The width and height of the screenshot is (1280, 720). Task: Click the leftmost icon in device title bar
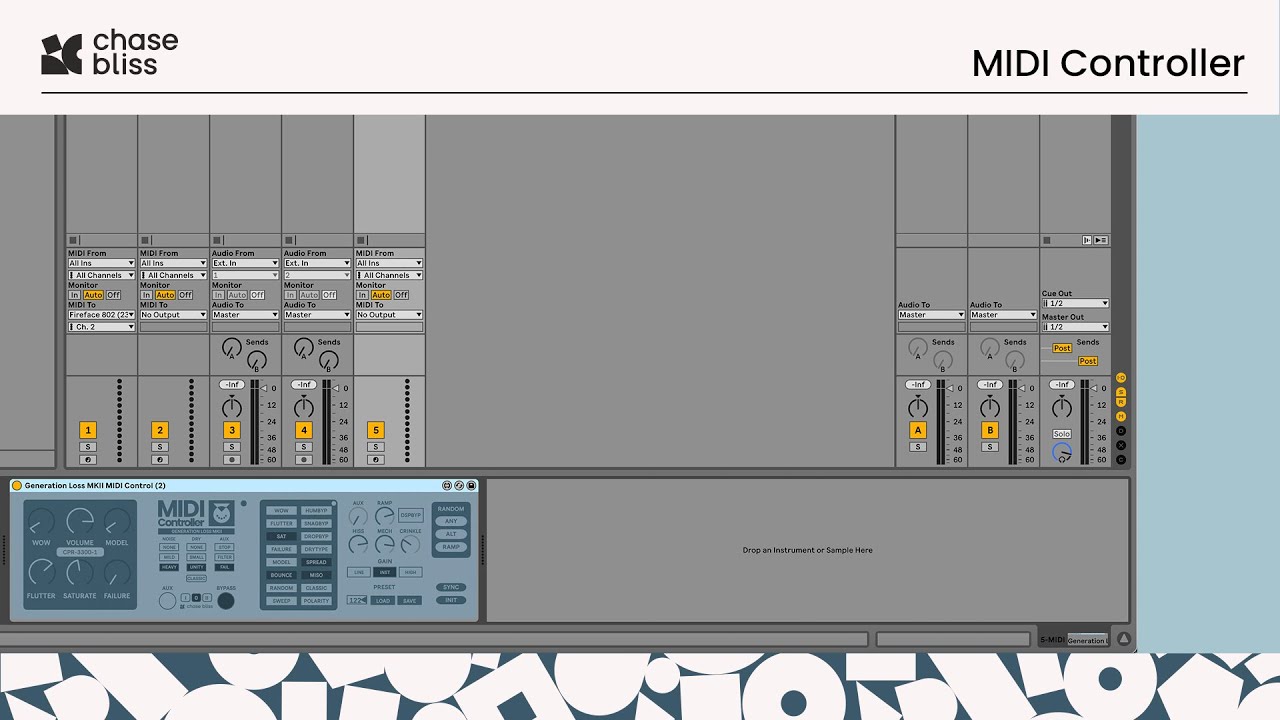pos(447,486)
